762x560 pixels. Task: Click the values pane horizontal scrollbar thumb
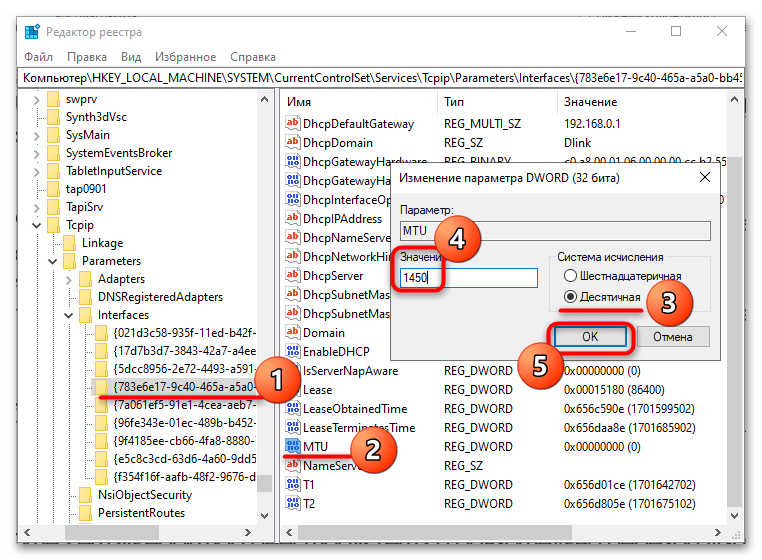(435, 532)
